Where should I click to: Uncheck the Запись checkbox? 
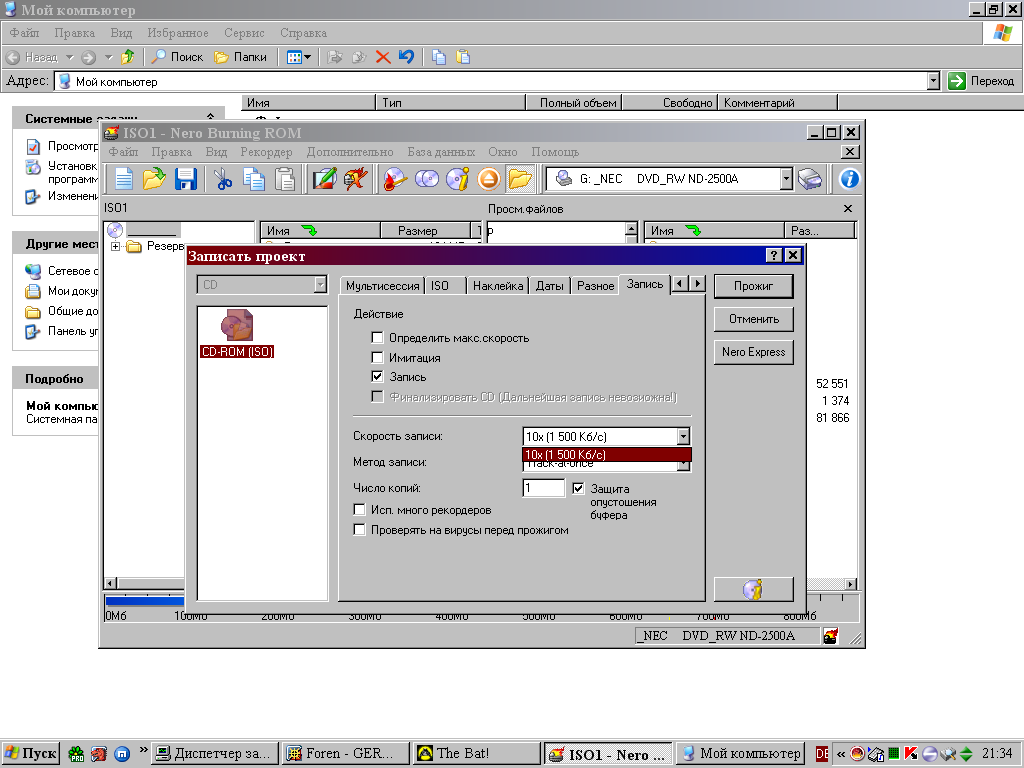(377, 376)
